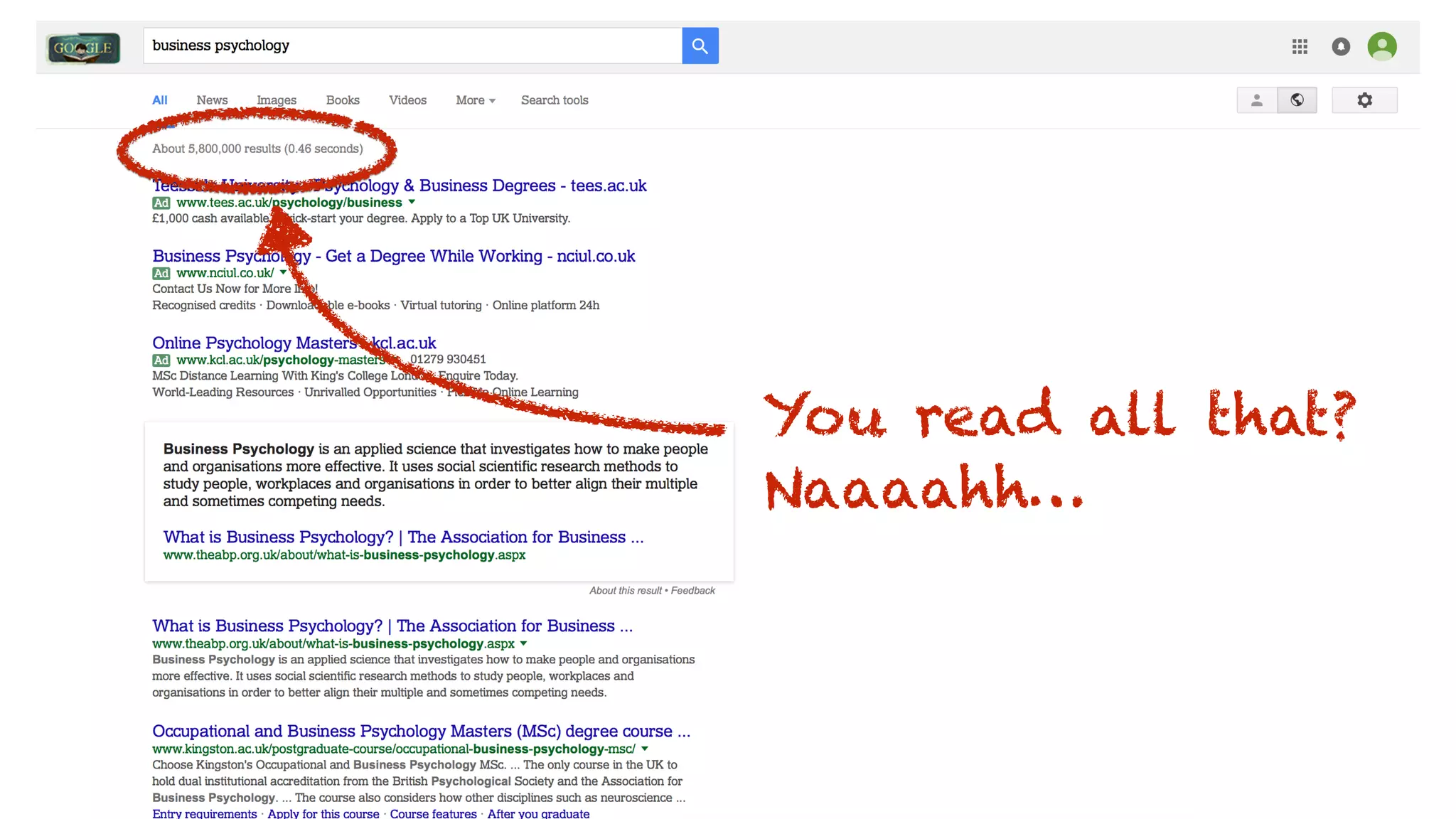The width and height of the screenshot is (1456, 819).
Task: Open the Psychology & Business Degrees tees.ac.uk ad
Action: (x=400, y=186)
